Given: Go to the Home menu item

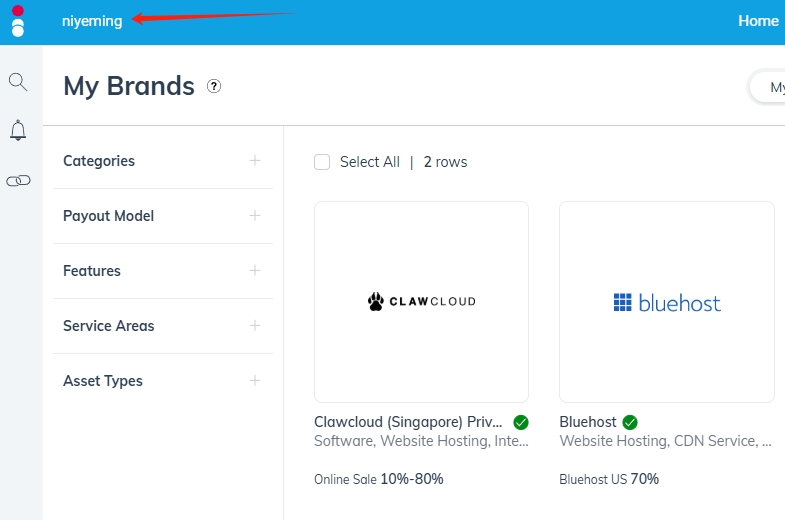Looking at the screenshot, I should (x=758, y=21).
